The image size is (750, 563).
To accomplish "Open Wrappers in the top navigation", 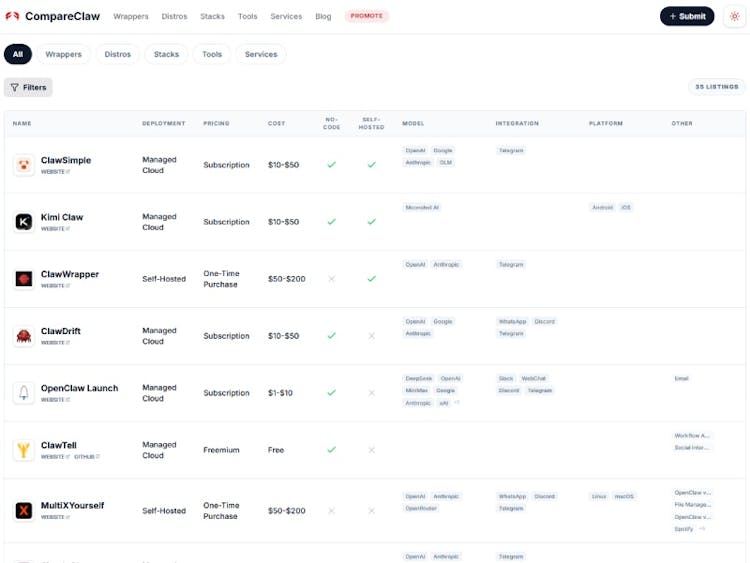I will tap(131, 16).
